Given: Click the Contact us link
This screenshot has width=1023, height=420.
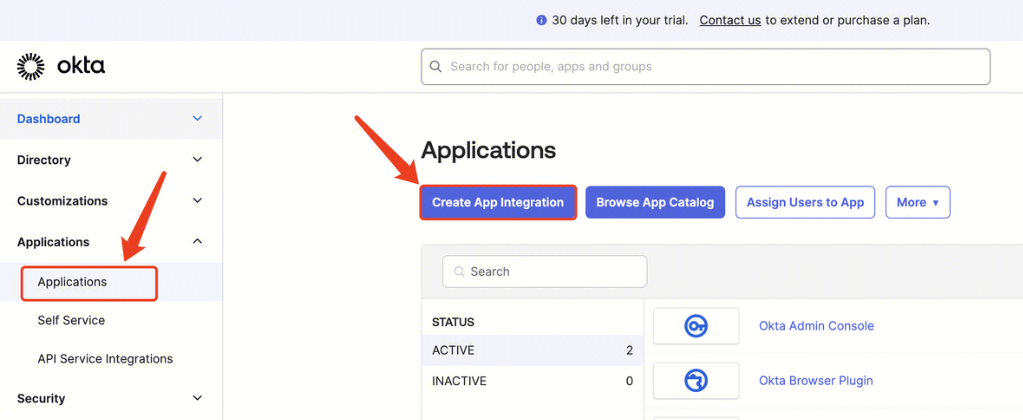Looking at the screenshot, I should pos(730,20).
